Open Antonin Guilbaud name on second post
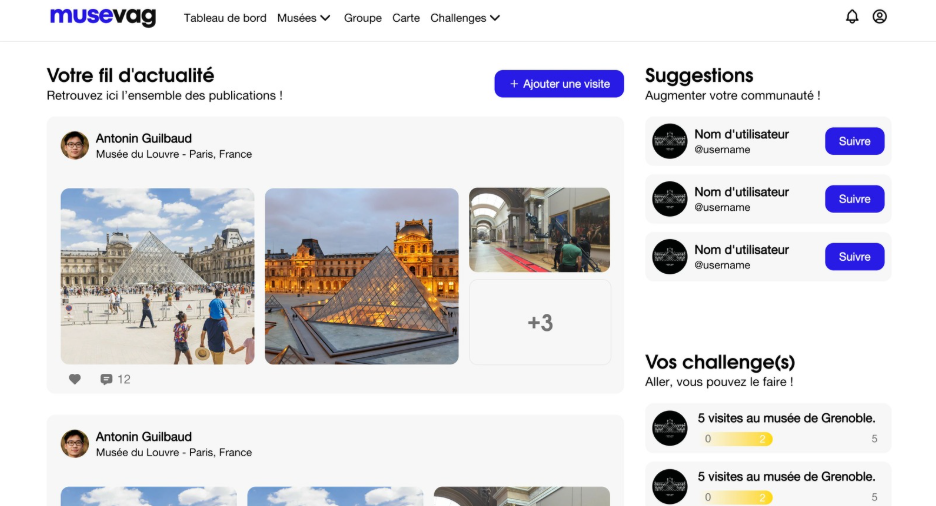936x506 pixels. tap(144, 437)
